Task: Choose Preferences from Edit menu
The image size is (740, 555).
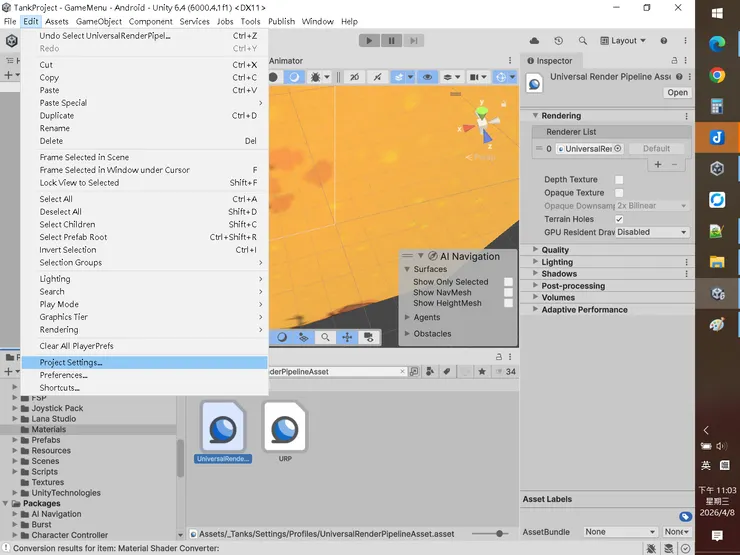Action: [144, 375]
